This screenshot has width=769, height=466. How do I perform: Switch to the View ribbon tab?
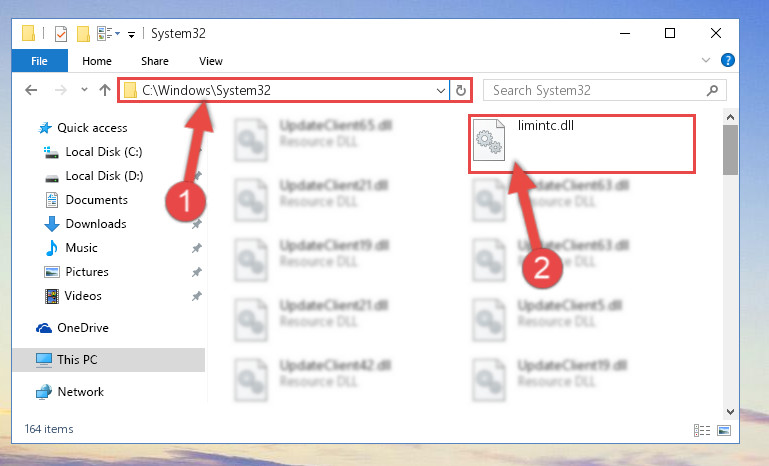211,61
